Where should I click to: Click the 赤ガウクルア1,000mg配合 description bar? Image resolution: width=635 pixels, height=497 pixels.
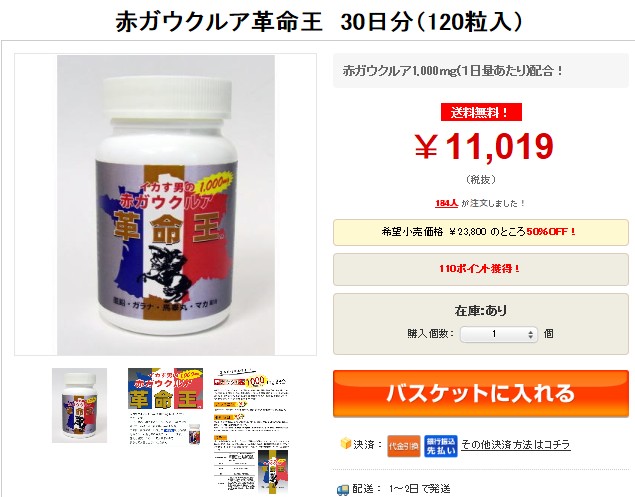481,70
